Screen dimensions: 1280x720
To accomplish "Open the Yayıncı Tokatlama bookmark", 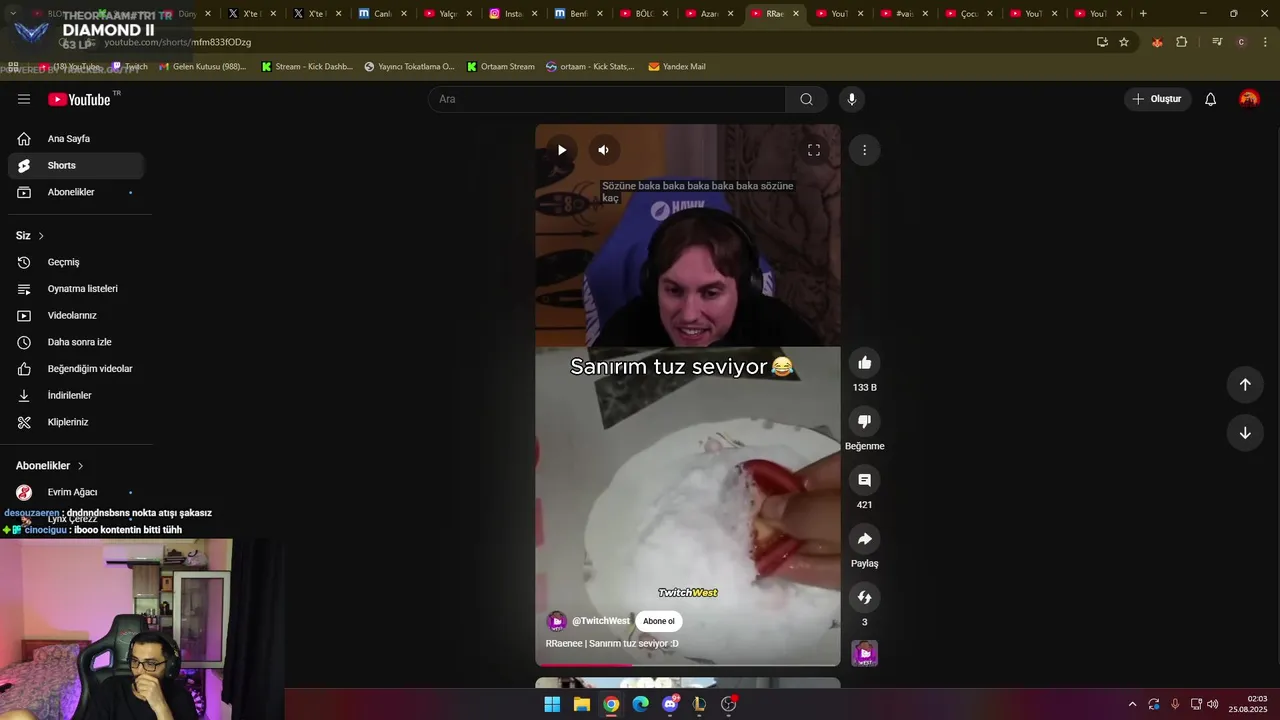I will click(x=409, y=67).
